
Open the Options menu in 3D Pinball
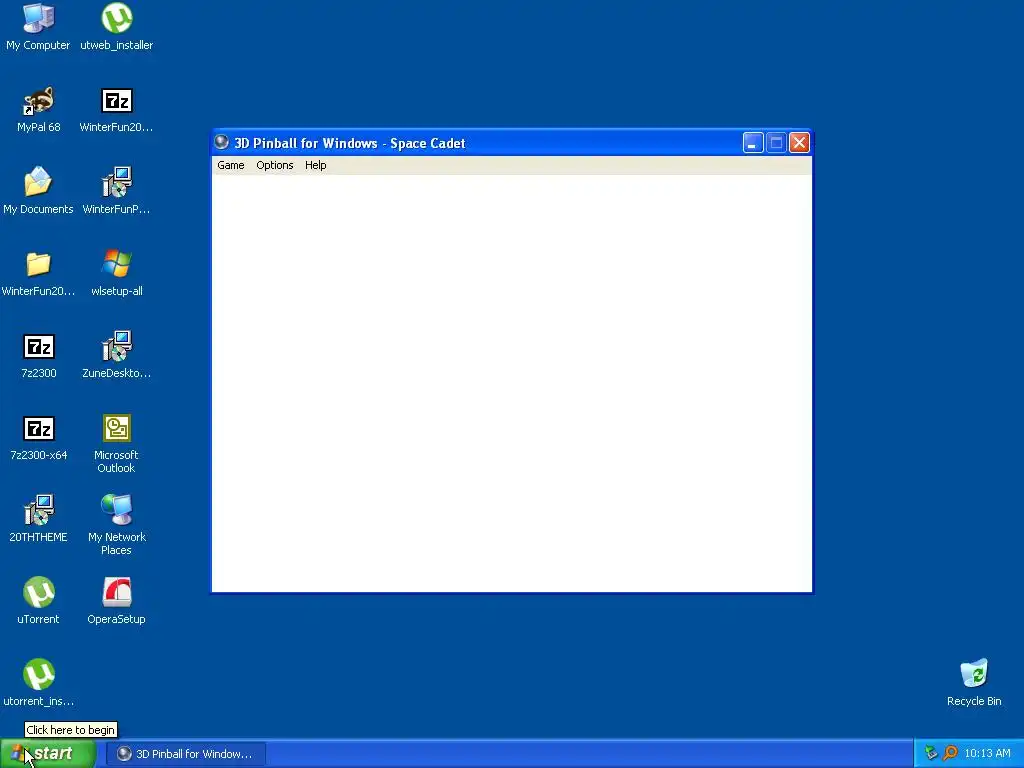[x=274, y=165]
